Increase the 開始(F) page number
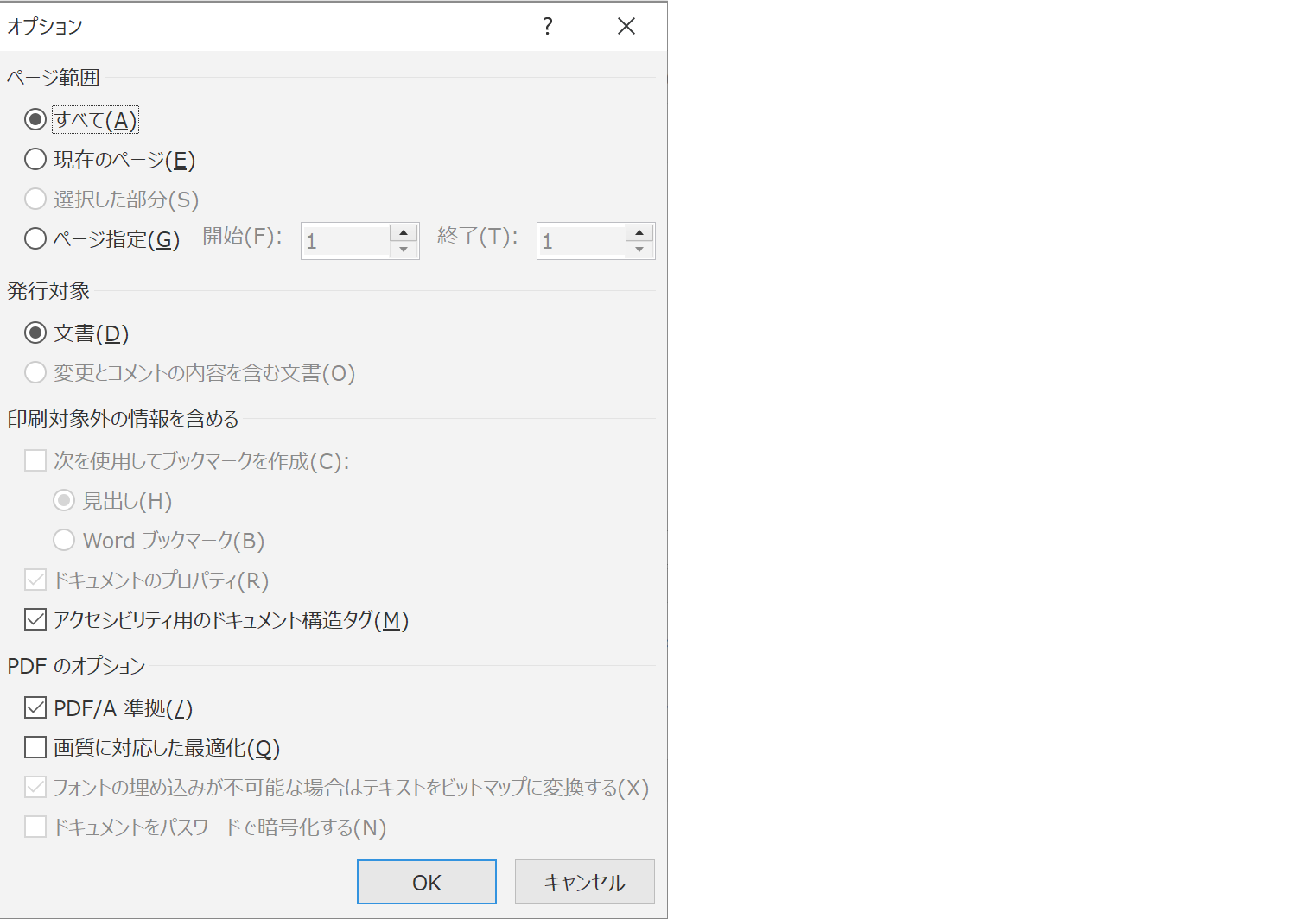Screen dimensions: 1316x919 pos(404,232)
